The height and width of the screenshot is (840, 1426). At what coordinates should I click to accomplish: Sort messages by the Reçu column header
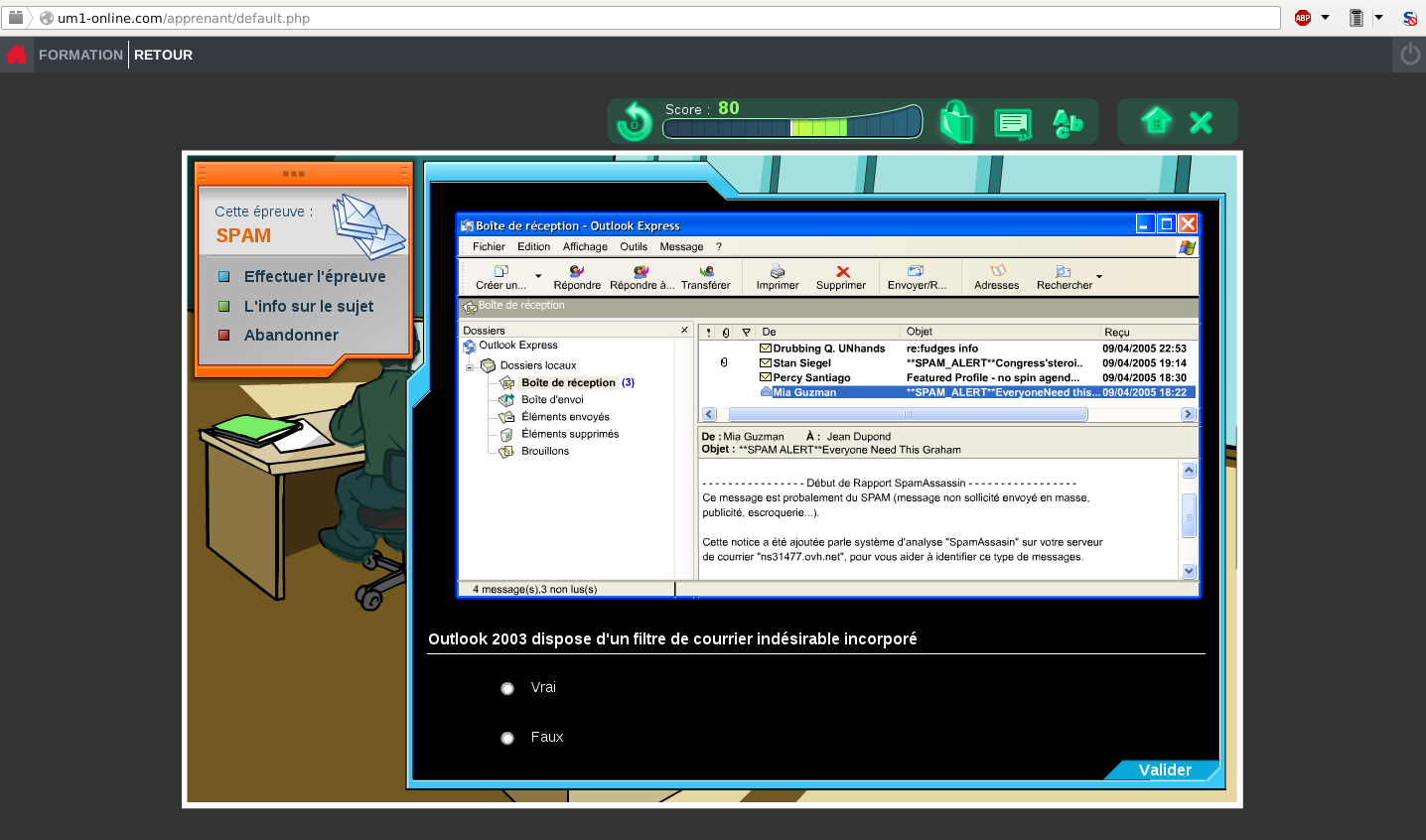click(x=1148, y=332)
